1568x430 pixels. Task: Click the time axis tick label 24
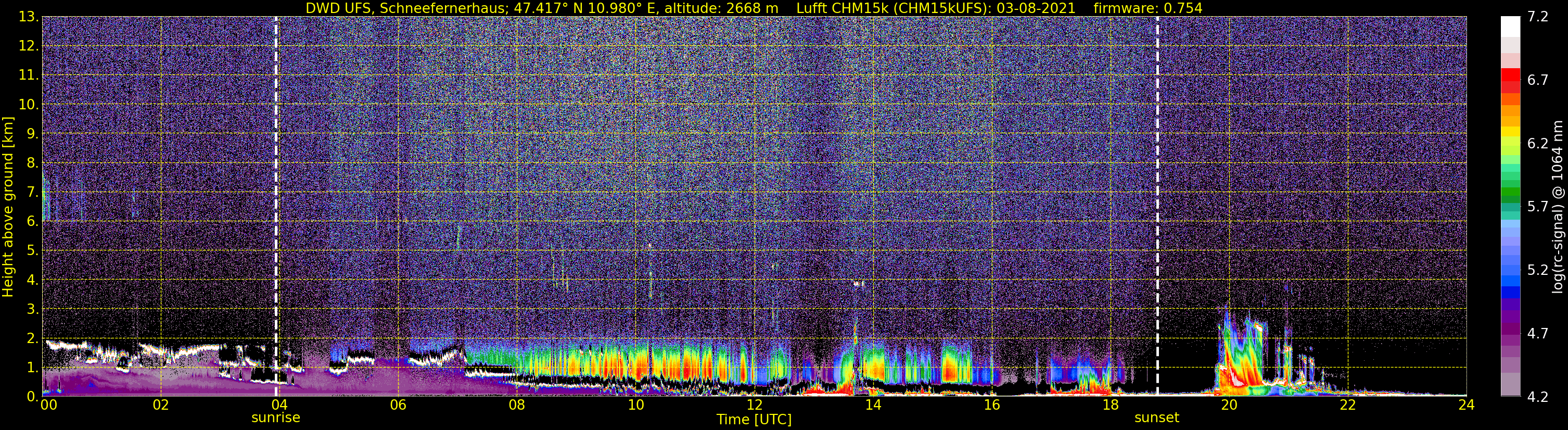(x=1467, y=405)
